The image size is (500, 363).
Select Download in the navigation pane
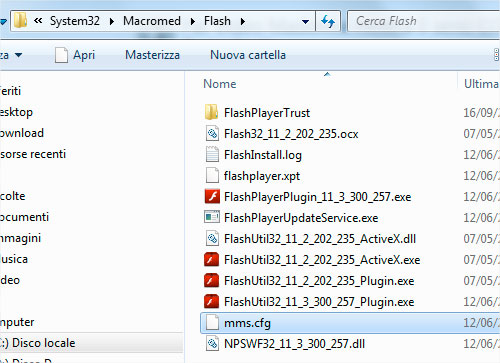click(22, 133)
